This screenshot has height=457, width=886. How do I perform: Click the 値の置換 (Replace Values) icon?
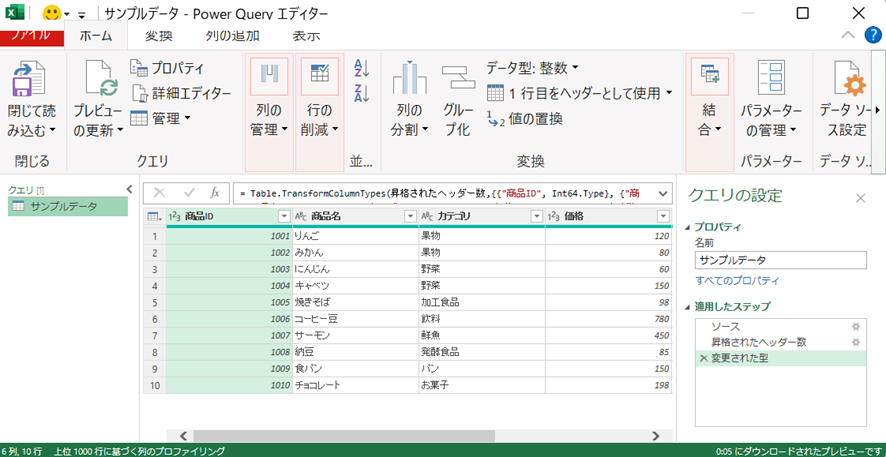coord(495,119)
